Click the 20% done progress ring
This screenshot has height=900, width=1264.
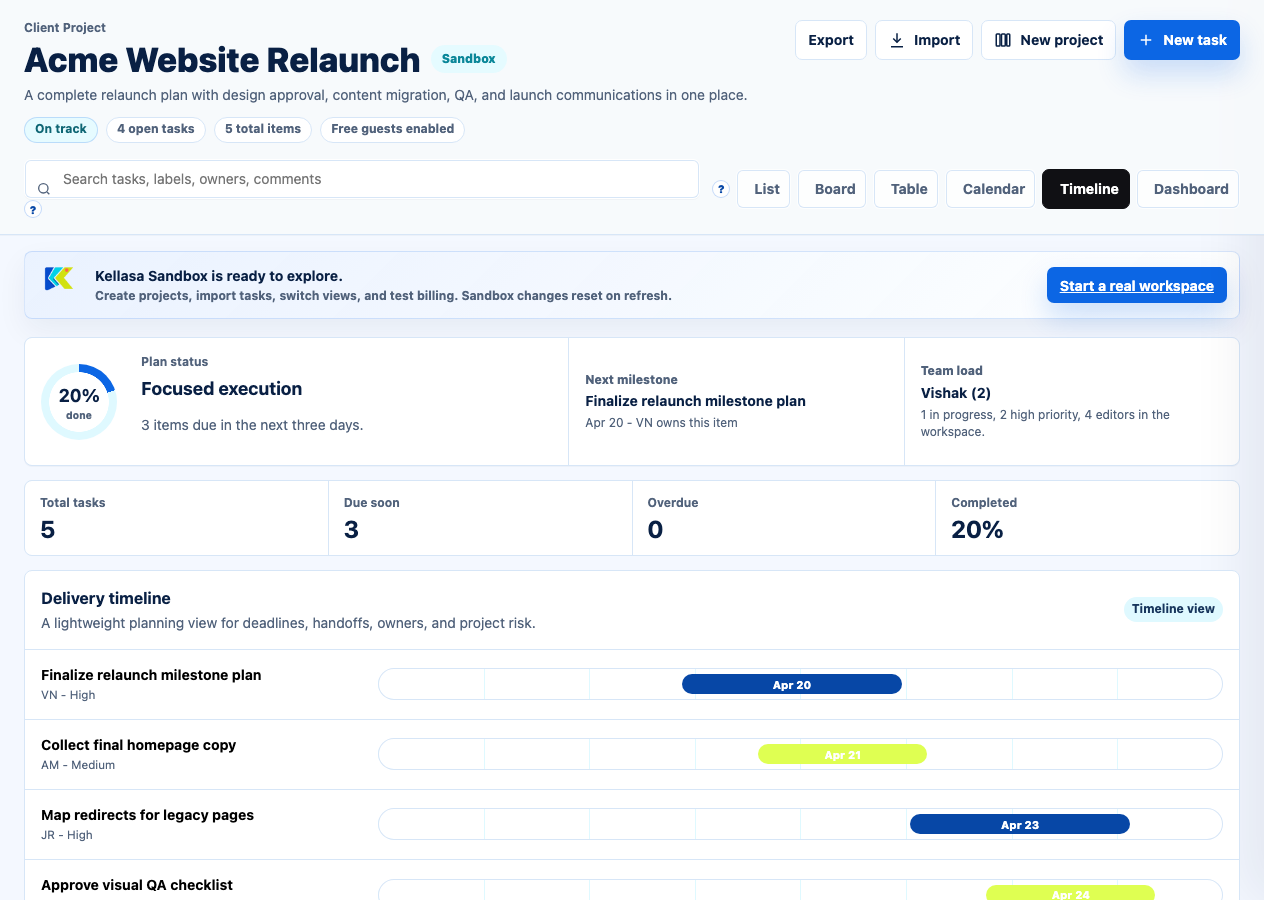(x=79, y=402)
